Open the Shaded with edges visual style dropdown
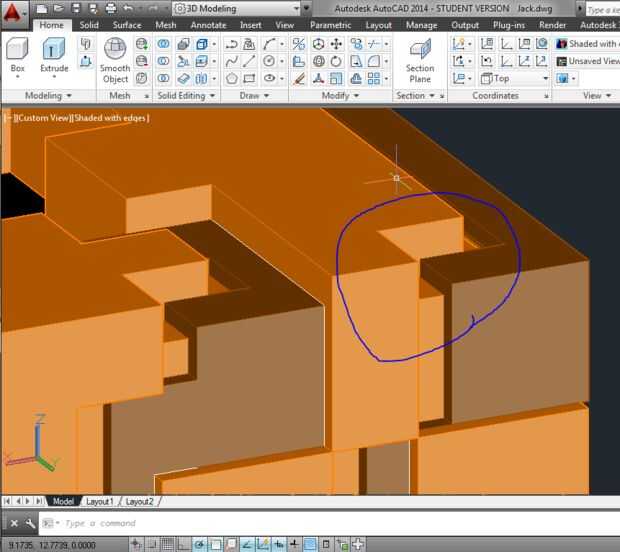The image size is (620, 552). point(588,44)
